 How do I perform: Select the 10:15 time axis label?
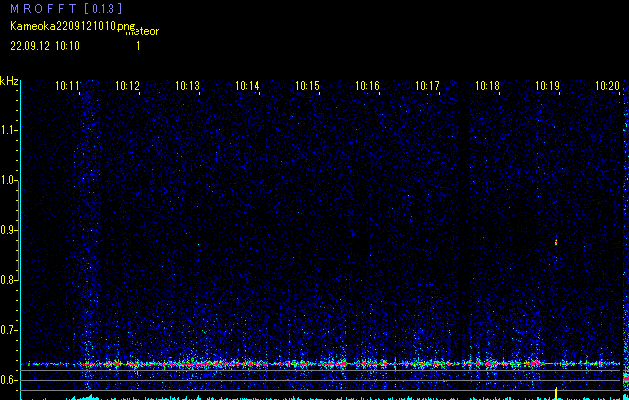tap(307, 86)
